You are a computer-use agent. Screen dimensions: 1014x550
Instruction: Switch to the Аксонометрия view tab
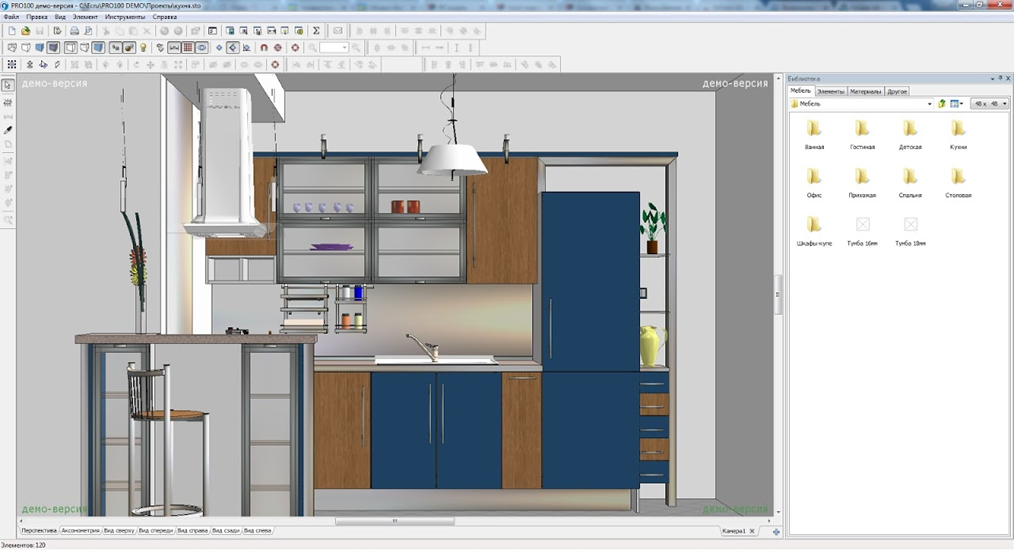[80, 531]
